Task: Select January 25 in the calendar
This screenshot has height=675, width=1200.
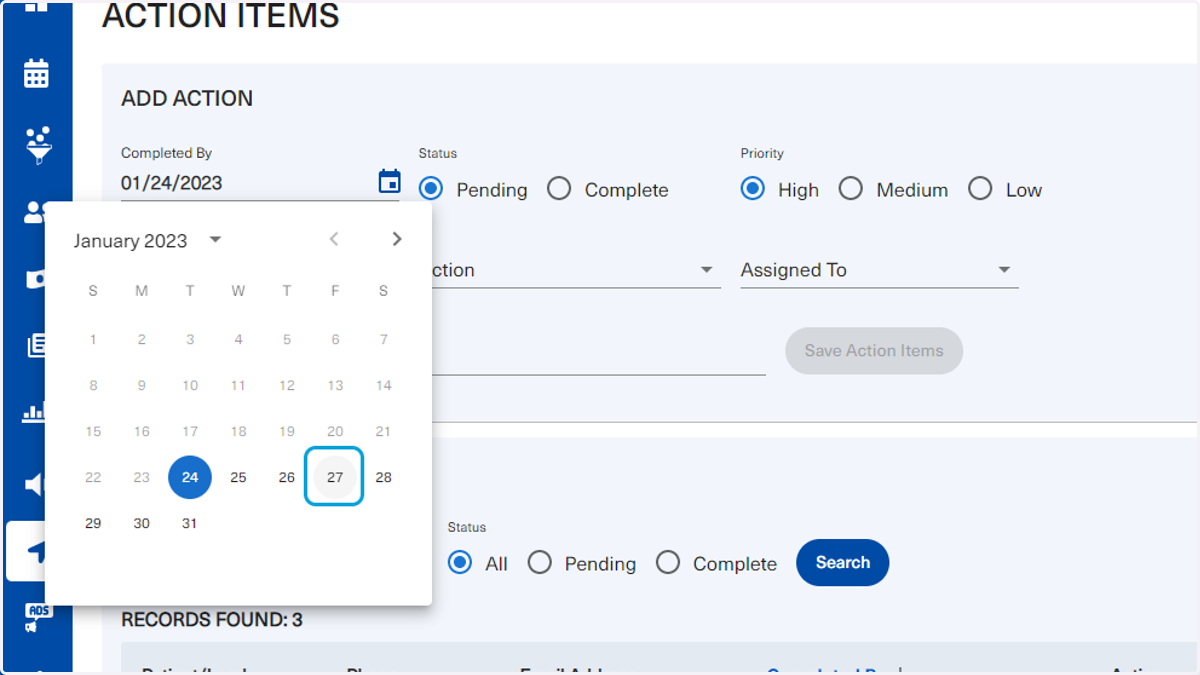Action: tap(238, 477)
